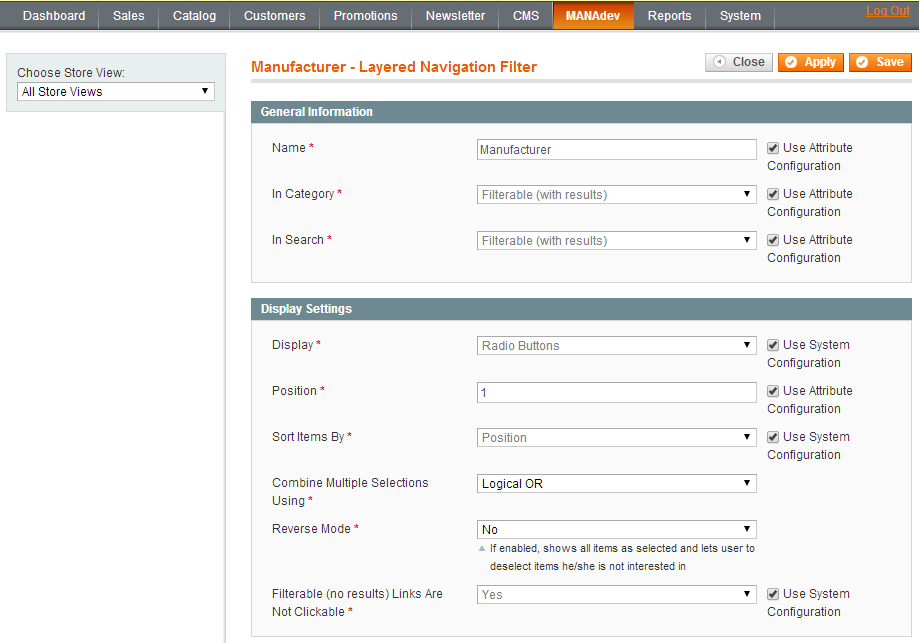Toggle Use Attribute Configuration for Position

pos(773,391)
